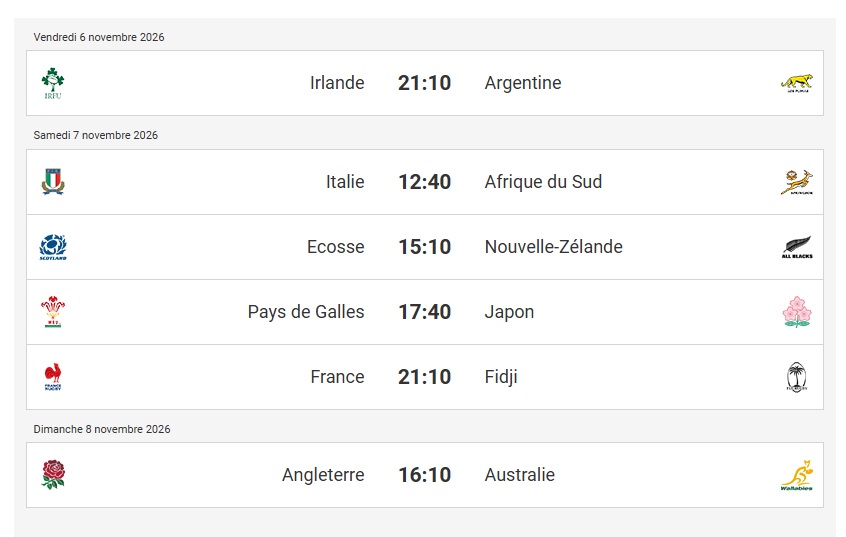Click the Wallabies kangaroo logo
This screenshot has height=537, width=846.
(x=797, y=475)
